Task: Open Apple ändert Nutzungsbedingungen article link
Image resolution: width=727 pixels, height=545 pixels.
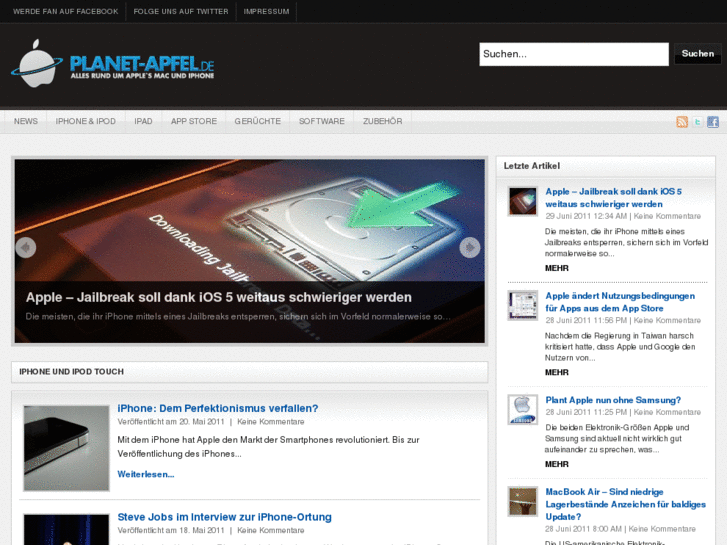Action: [x=620, y=302]
